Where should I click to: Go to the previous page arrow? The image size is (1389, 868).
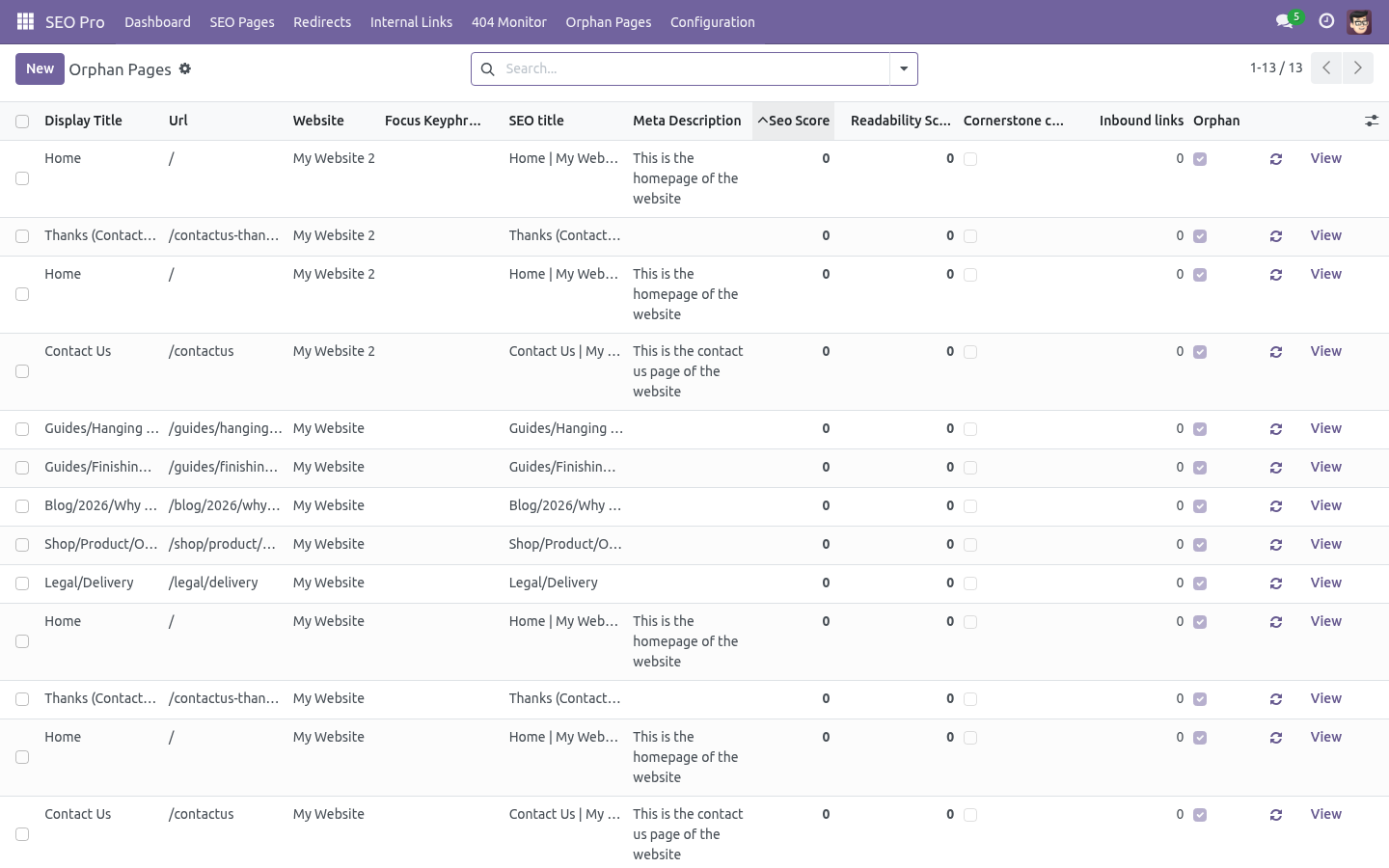point(1326,68)
